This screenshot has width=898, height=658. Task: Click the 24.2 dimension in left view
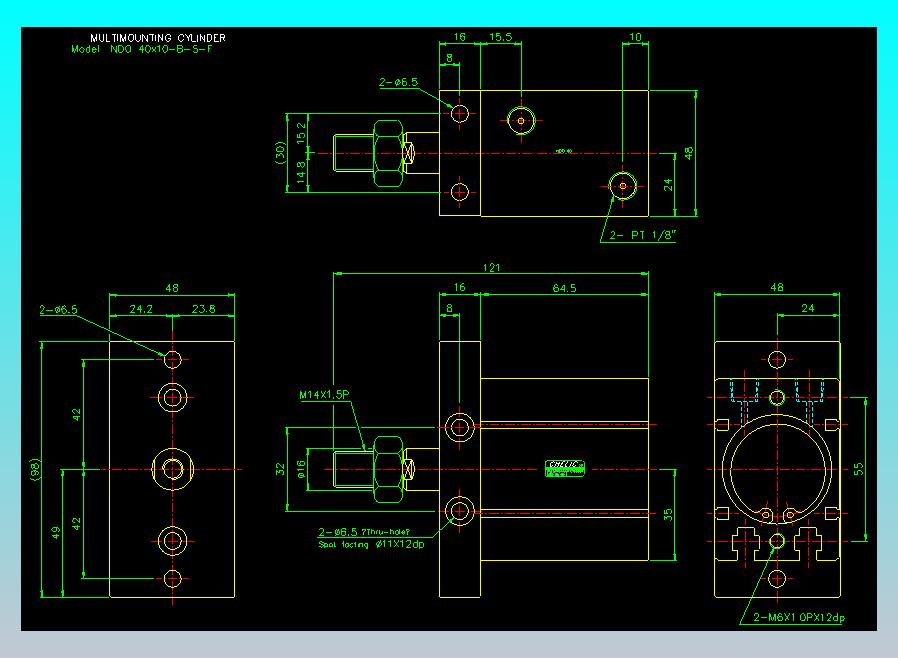pos(141,309)
